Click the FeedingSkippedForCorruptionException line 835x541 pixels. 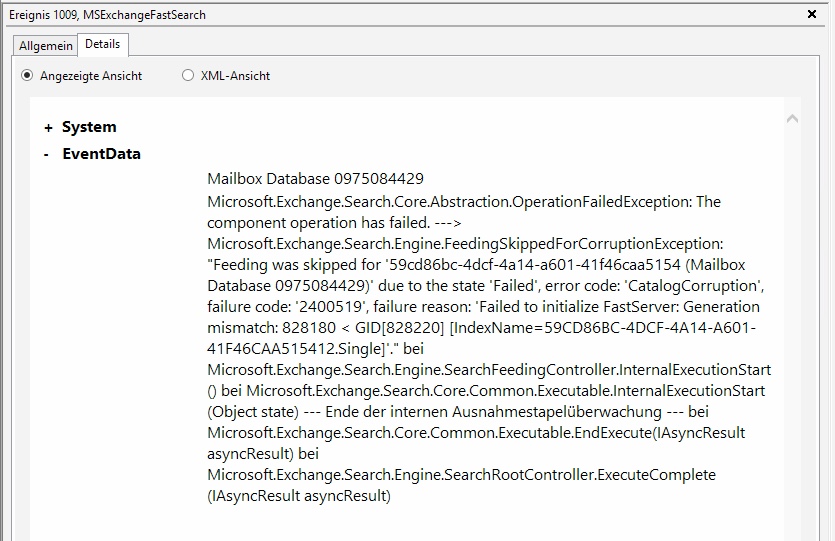click(465, 244)
